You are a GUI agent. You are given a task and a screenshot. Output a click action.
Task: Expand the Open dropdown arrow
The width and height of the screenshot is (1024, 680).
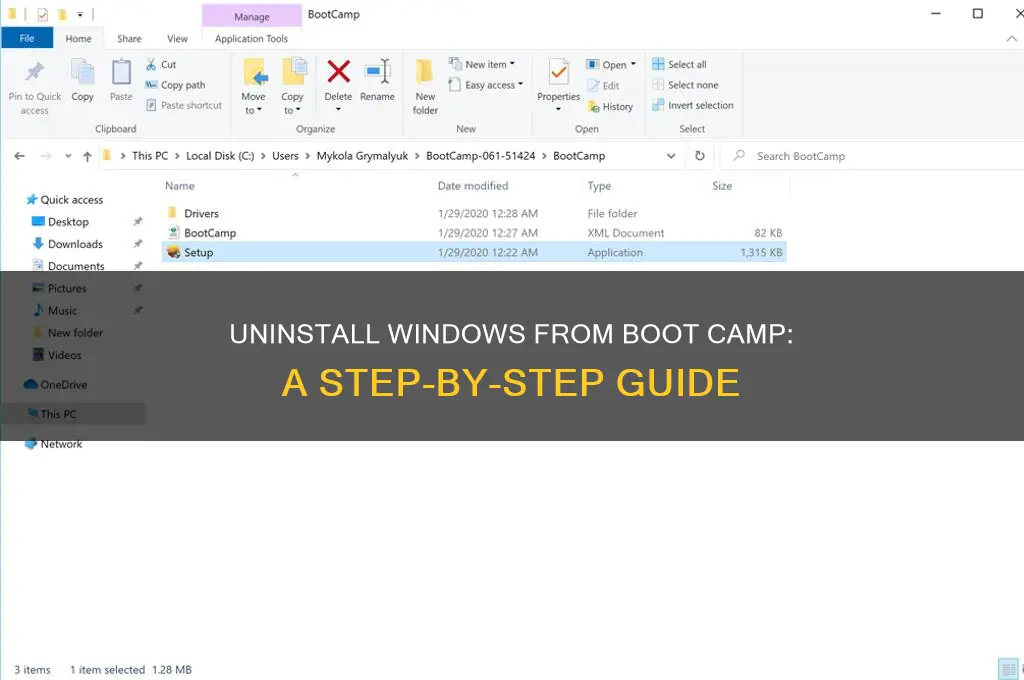(x=633, y=64)
